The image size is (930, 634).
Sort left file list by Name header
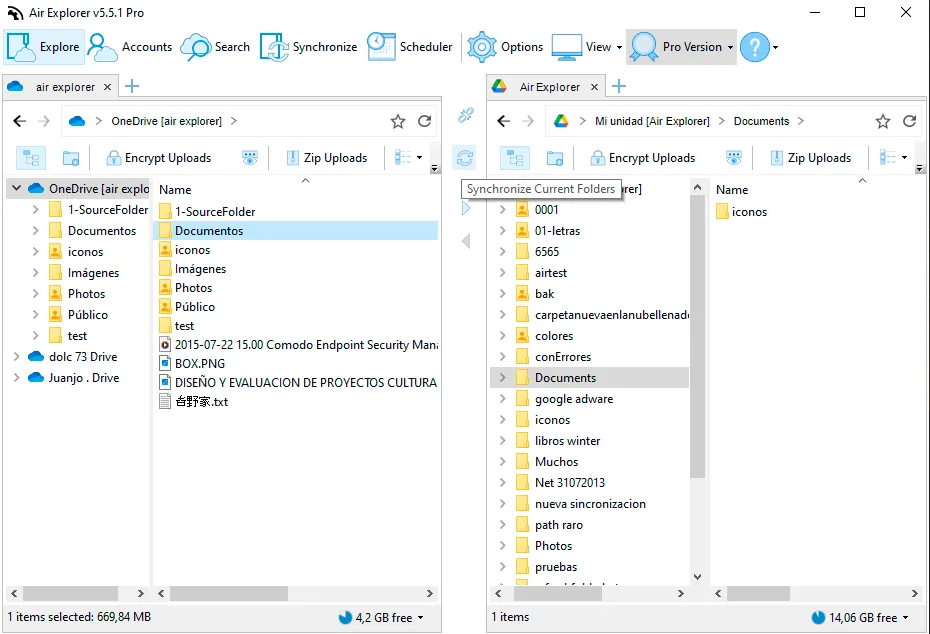click(175, 190)
